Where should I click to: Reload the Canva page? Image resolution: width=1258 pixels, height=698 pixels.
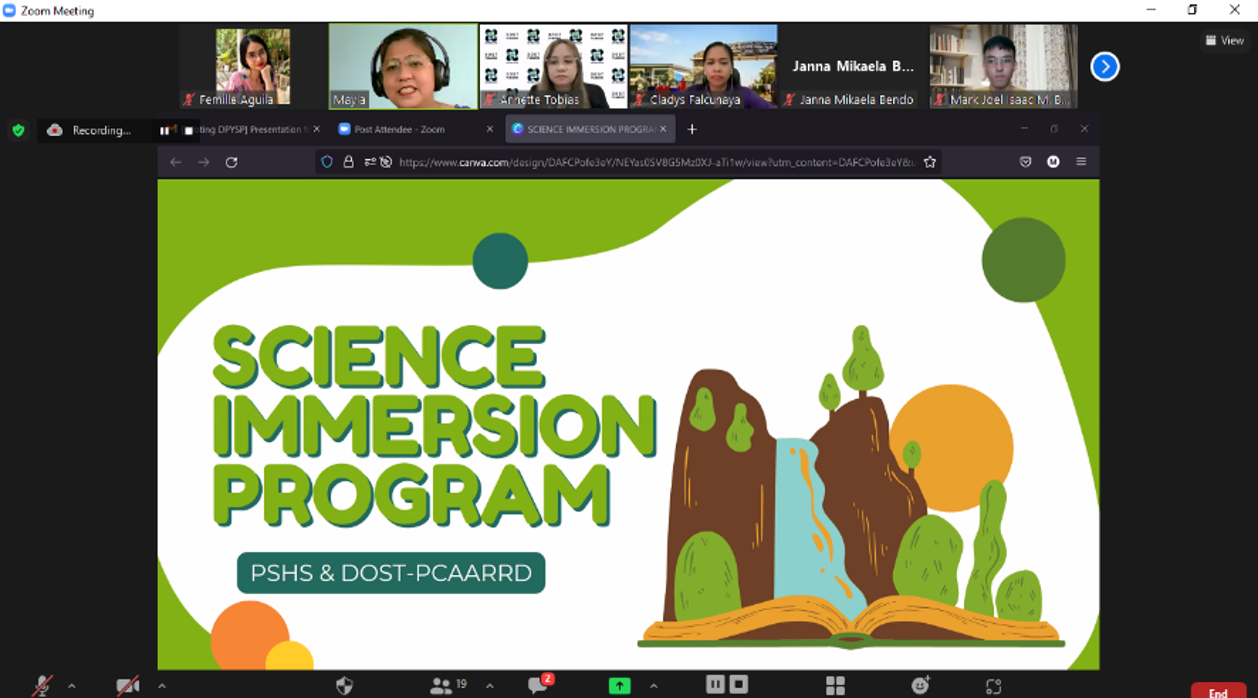[231, 162]
